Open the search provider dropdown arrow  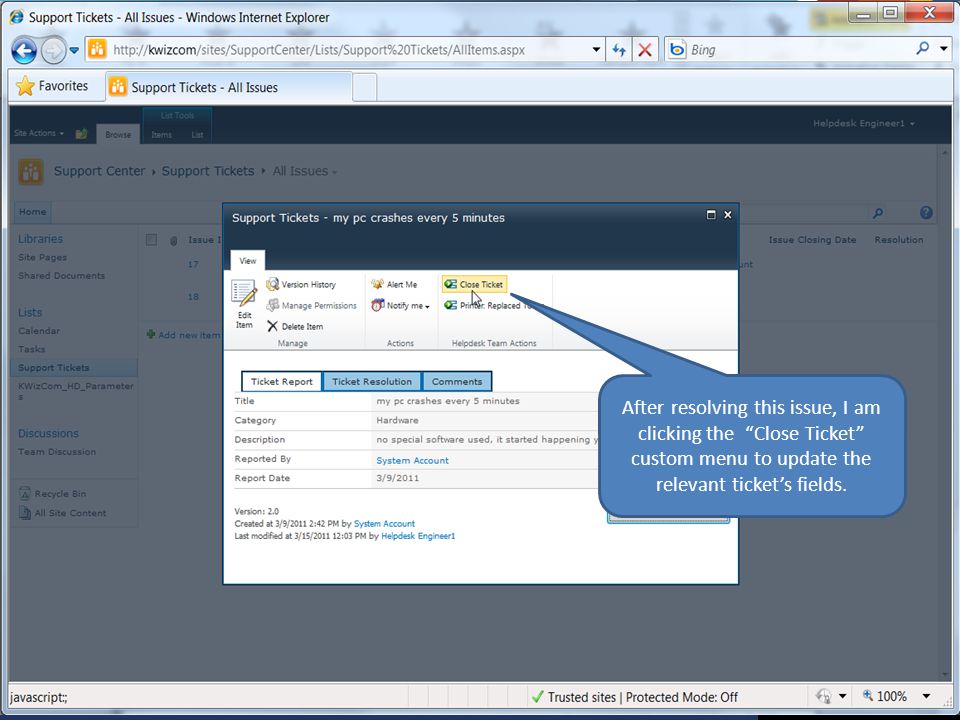point(943,49)
